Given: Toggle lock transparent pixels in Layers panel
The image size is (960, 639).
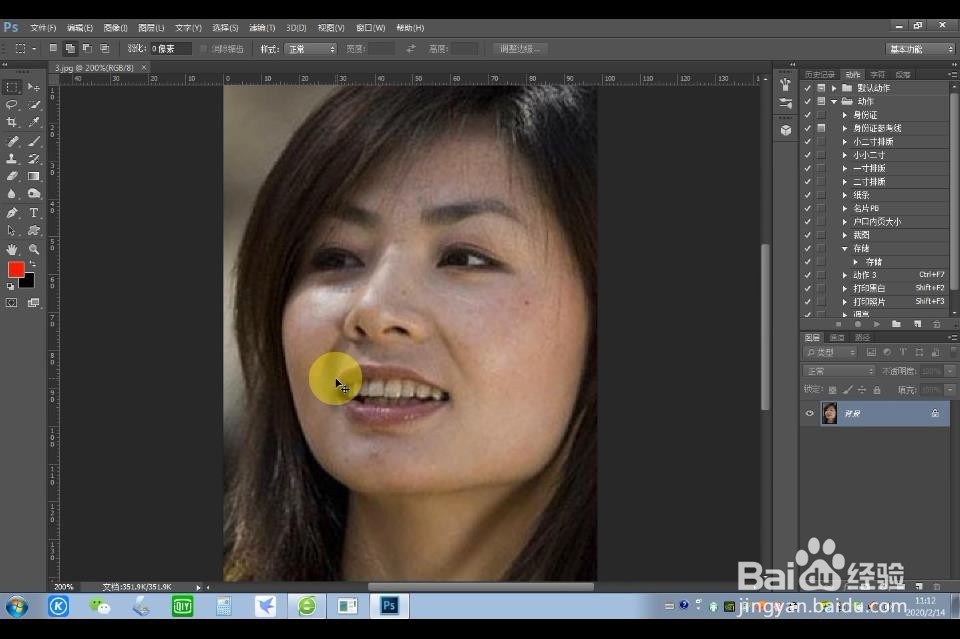Looking at the screenshot, I should point(832,390).
